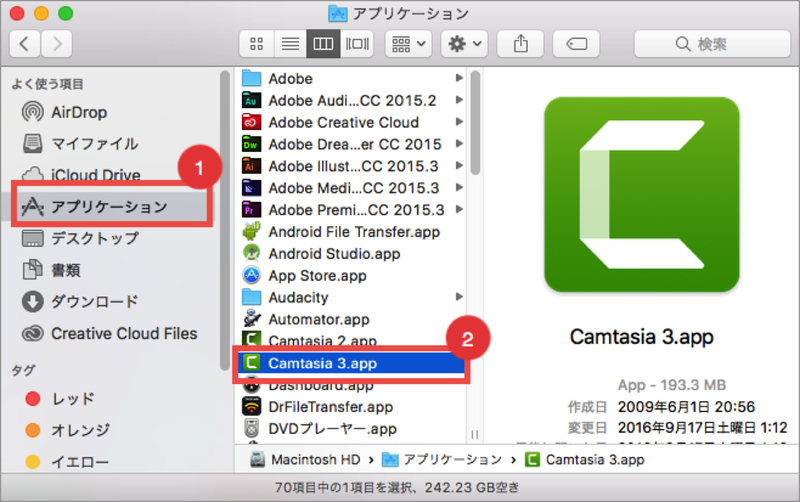Expand the Adobe folder arrow

tap(459, 78)
